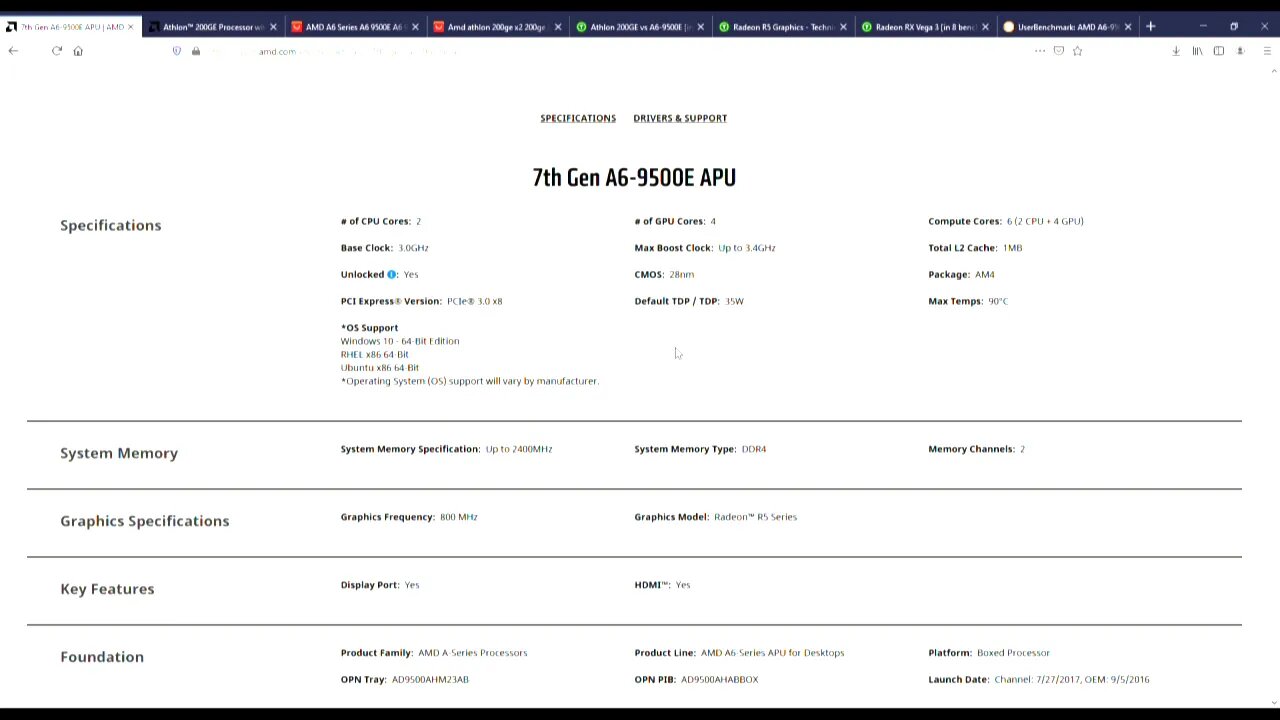
Task: Open Firefox account icon
Action: pos(1240,51)
